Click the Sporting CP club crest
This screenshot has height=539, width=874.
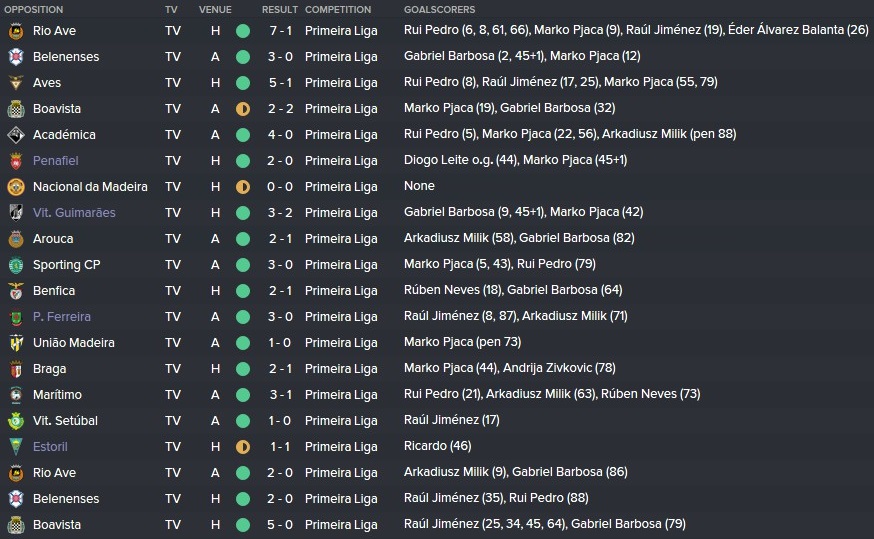16,265
